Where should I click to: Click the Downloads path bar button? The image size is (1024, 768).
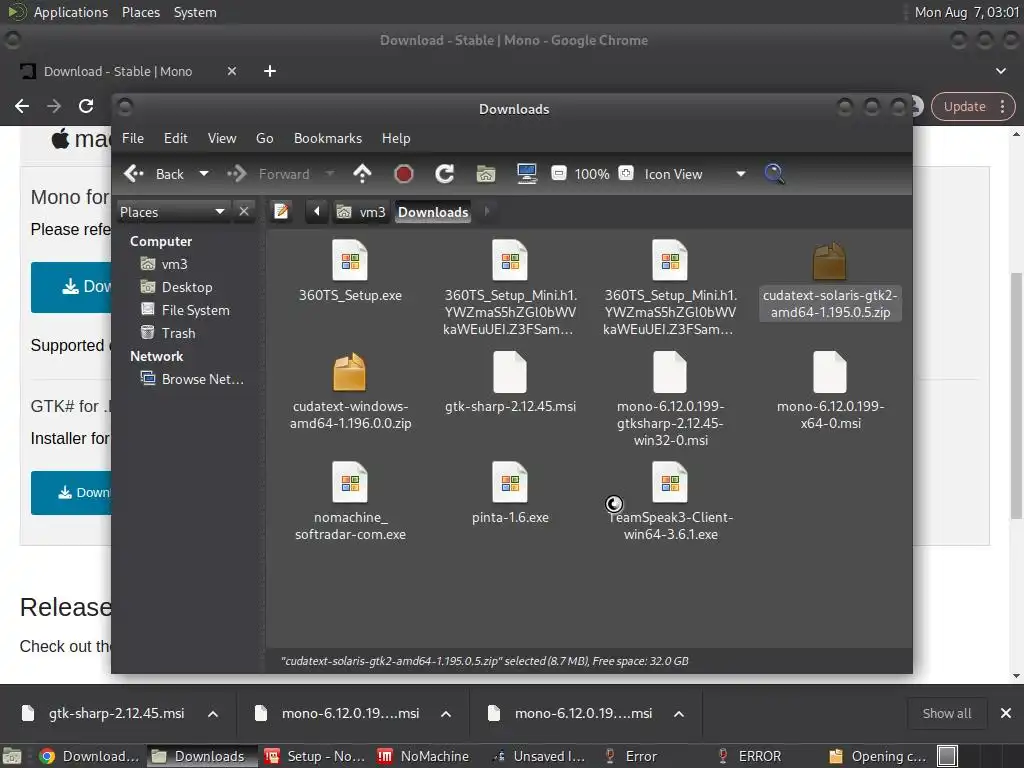coord(433,212)
